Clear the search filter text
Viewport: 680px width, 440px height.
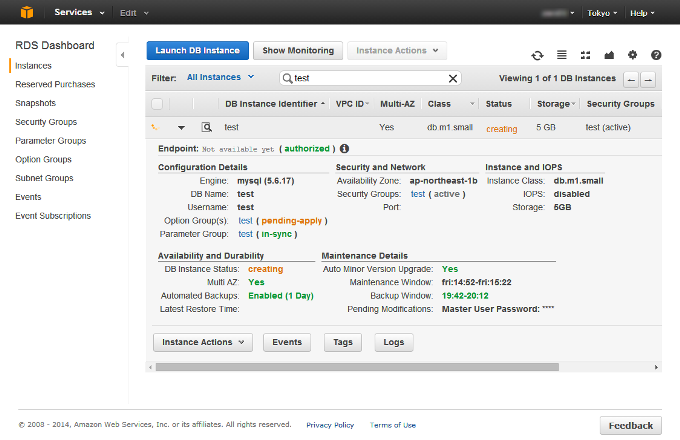pos(453,78)
